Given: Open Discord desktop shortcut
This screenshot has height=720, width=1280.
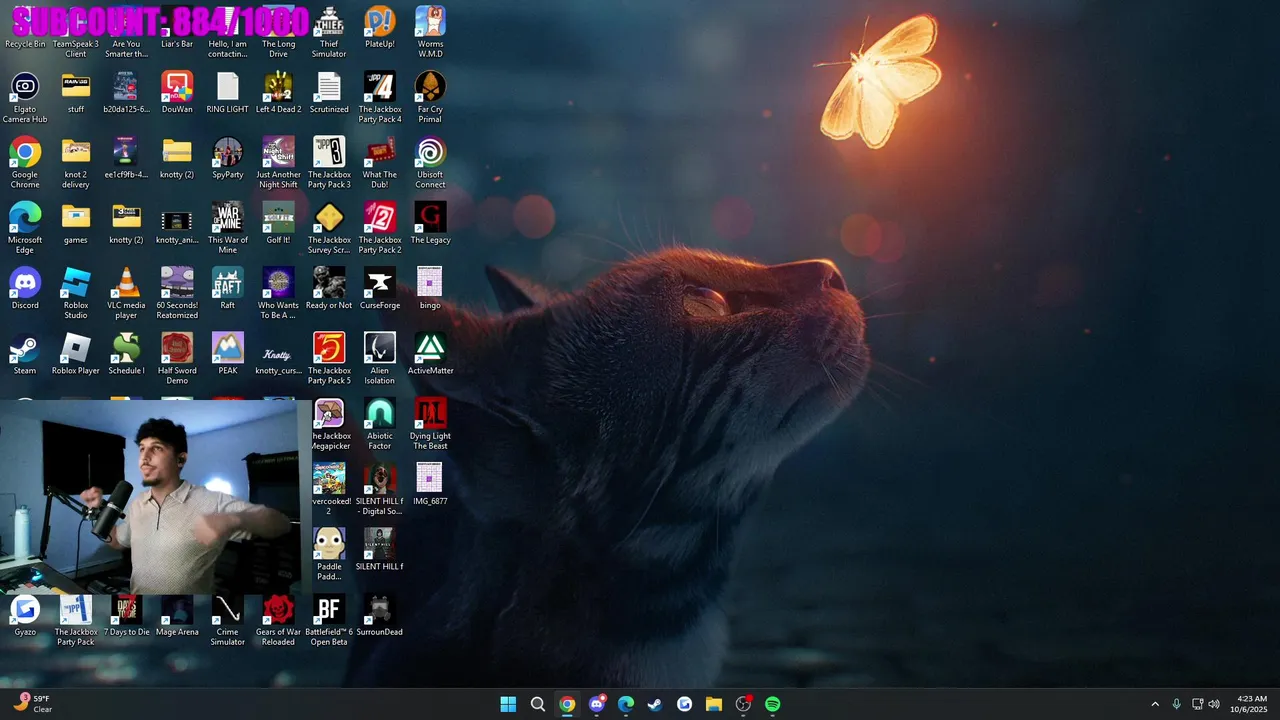Looking at the screenshot, I should (25, 288).
